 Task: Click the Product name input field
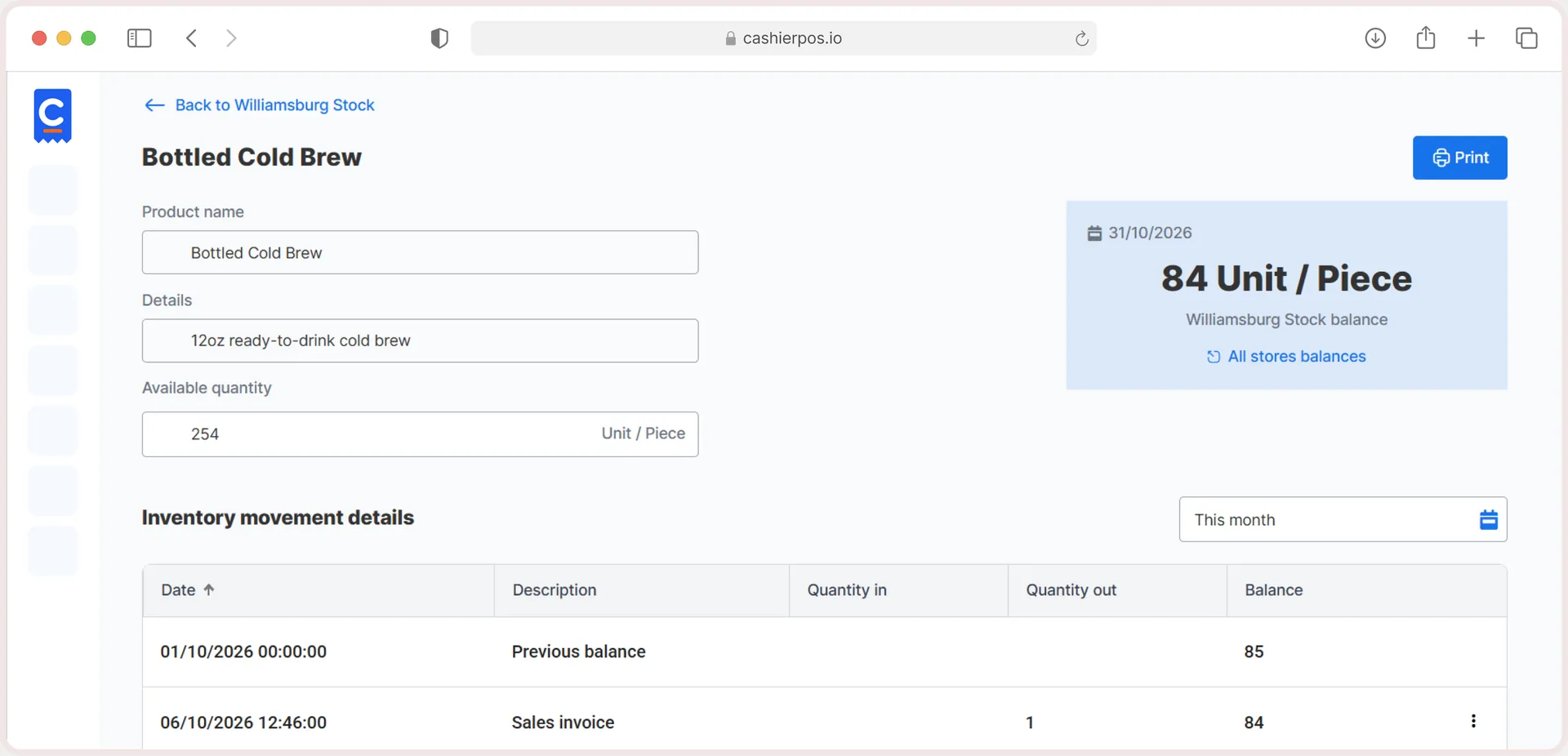(420, 252)
